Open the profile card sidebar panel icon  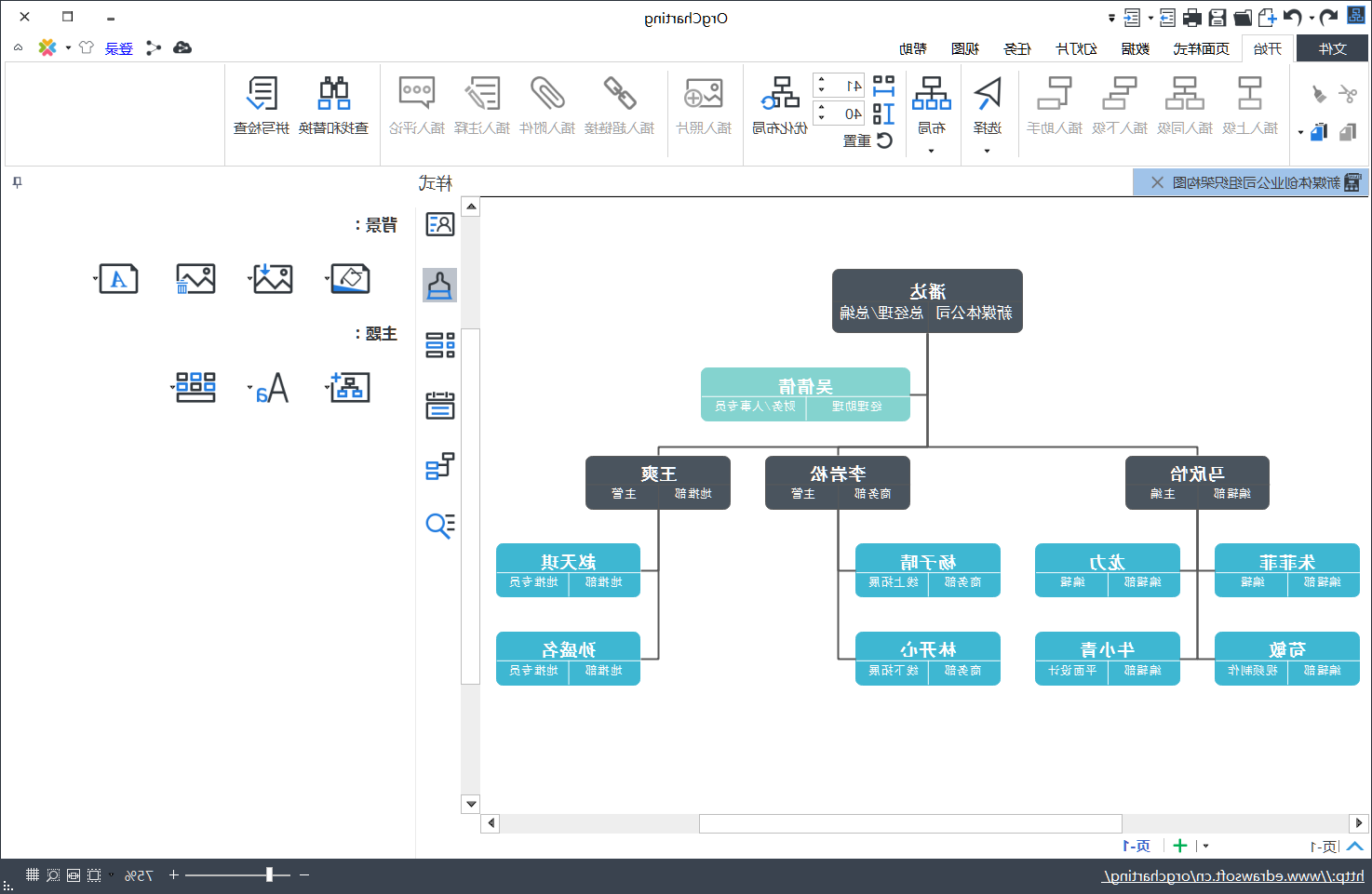(x=440, y=224)
